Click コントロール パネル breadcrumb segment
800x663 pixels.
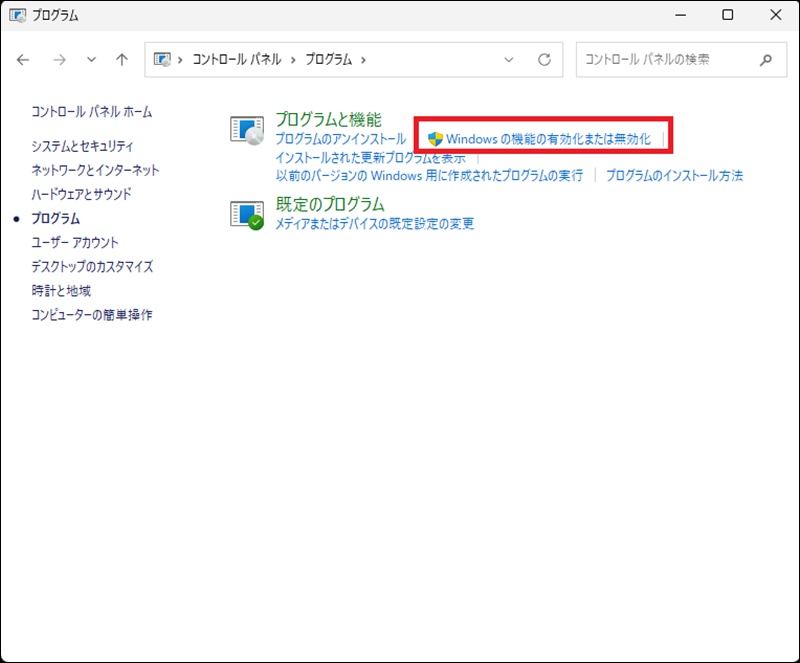(x=233, y=60)
